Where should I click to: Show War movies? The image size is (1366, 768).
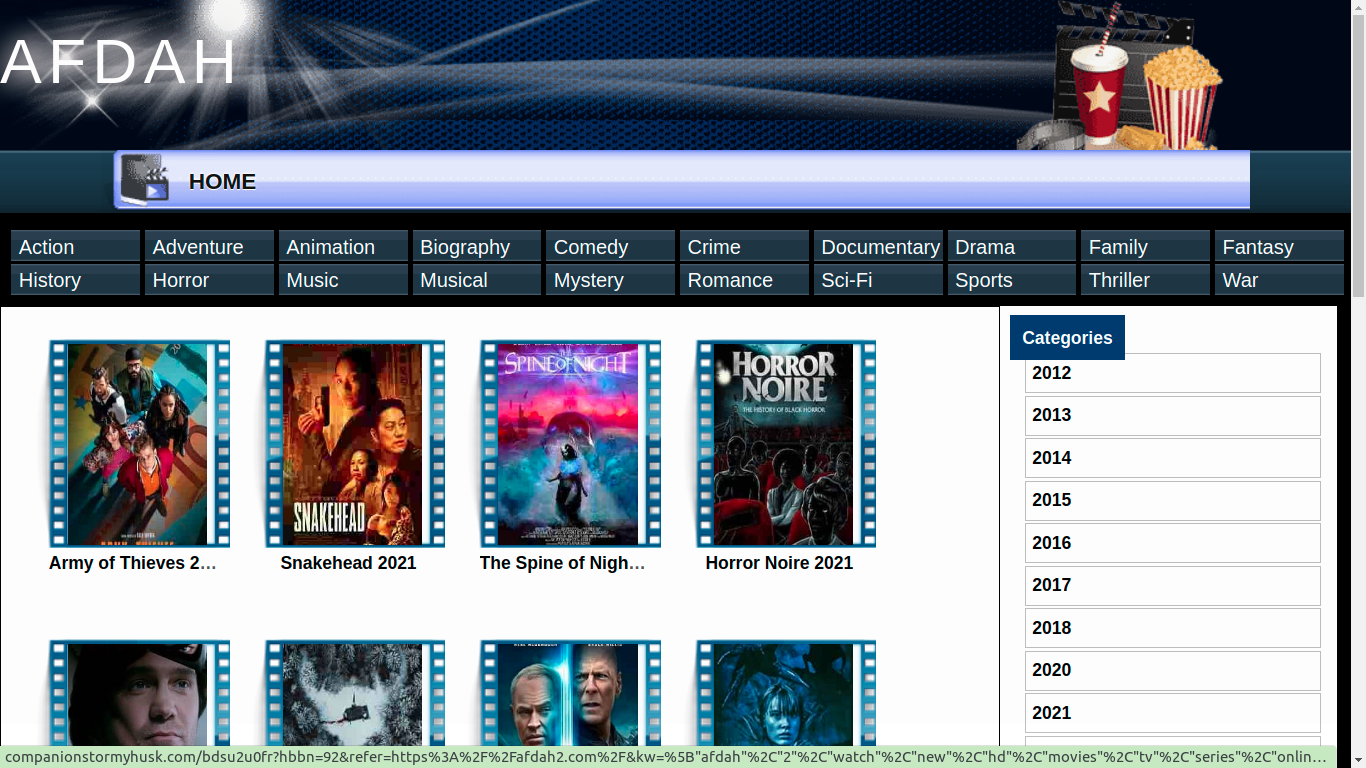pos(1279,279)
